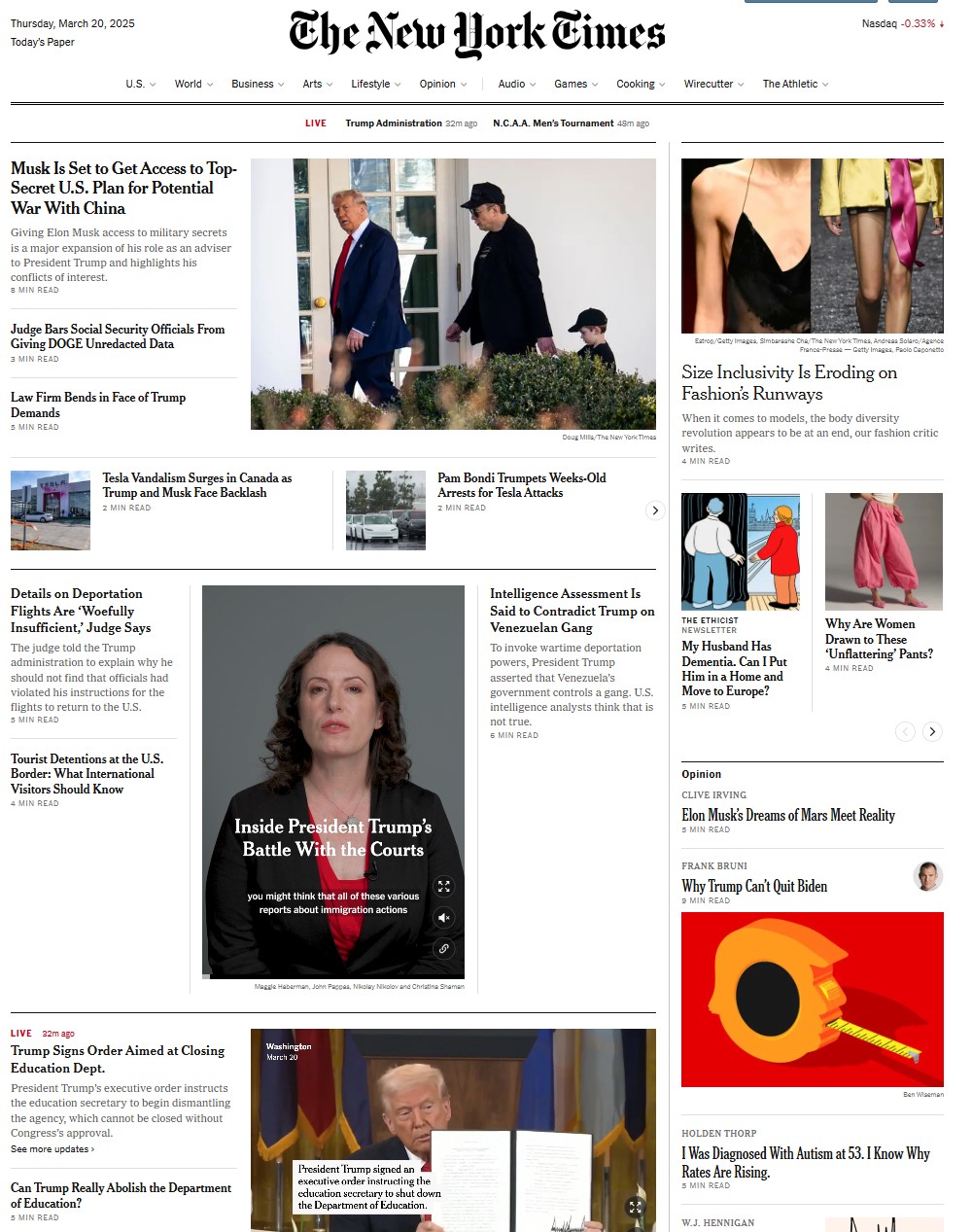The height and width of the screenshot is (1232, 972).
Task: Click next arrow under Ethicist carousel
Action: 932,731
